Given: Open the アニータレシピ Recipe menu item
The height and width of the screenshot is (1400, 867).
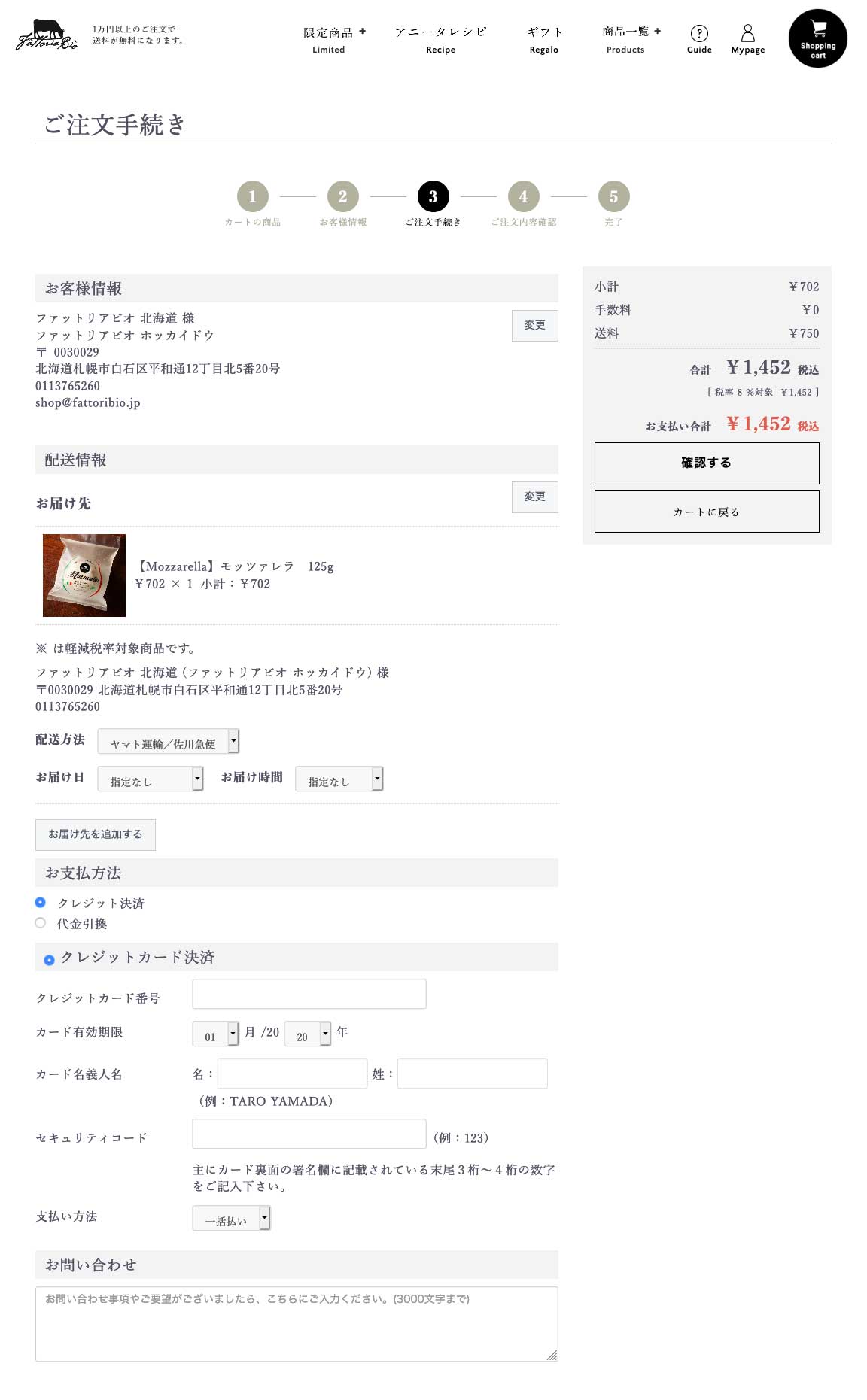Looking at the screenshot, I should coord(441,40).
